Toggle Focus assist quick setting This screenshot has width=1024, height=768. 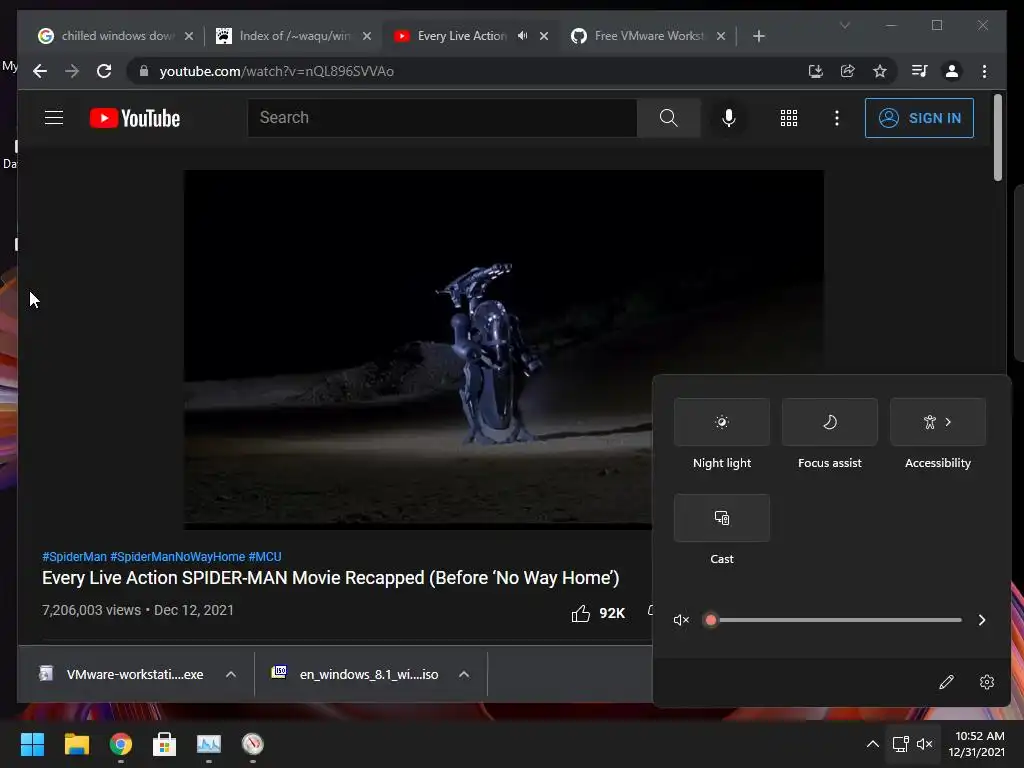(829, 422)
